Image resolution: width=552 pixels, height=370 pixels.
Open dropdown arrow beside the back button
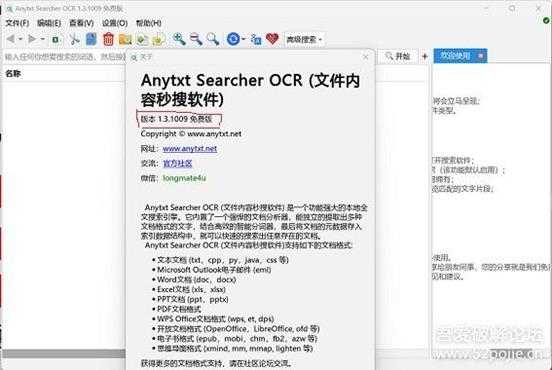(20, 39)
